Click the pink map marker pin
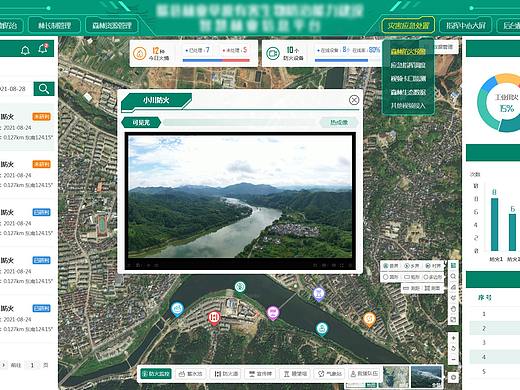The image size is (520, 390). (x=273, y=313)
